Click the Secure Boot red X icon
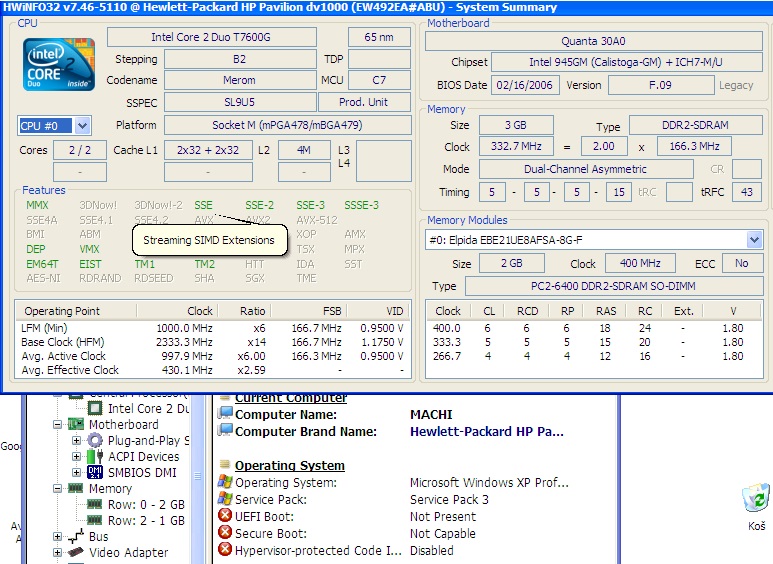The width and height of the screenshot is (773, 564). click(x=225, y=532)
